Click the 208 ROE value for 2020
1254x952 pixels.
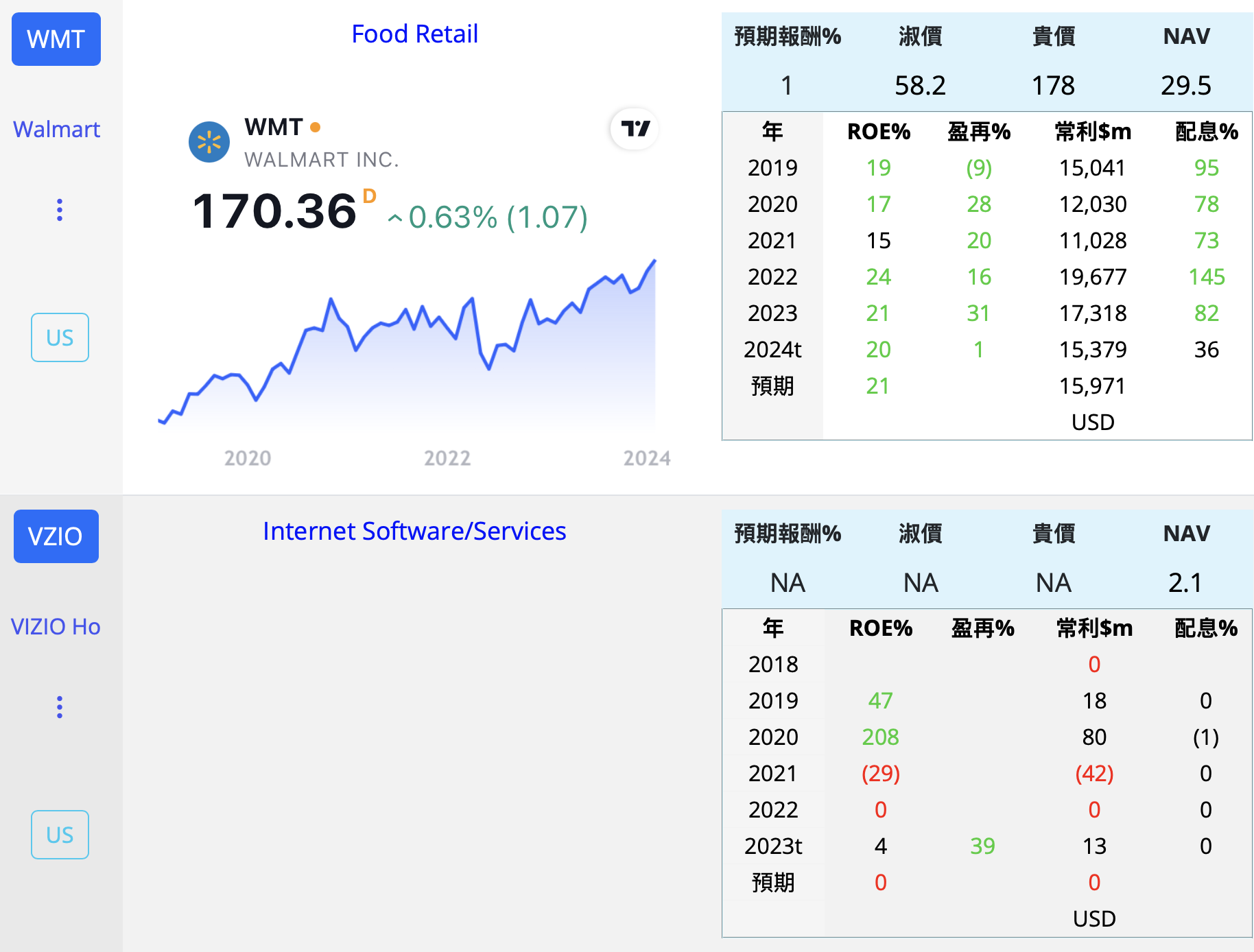click(x=880, y=737)
